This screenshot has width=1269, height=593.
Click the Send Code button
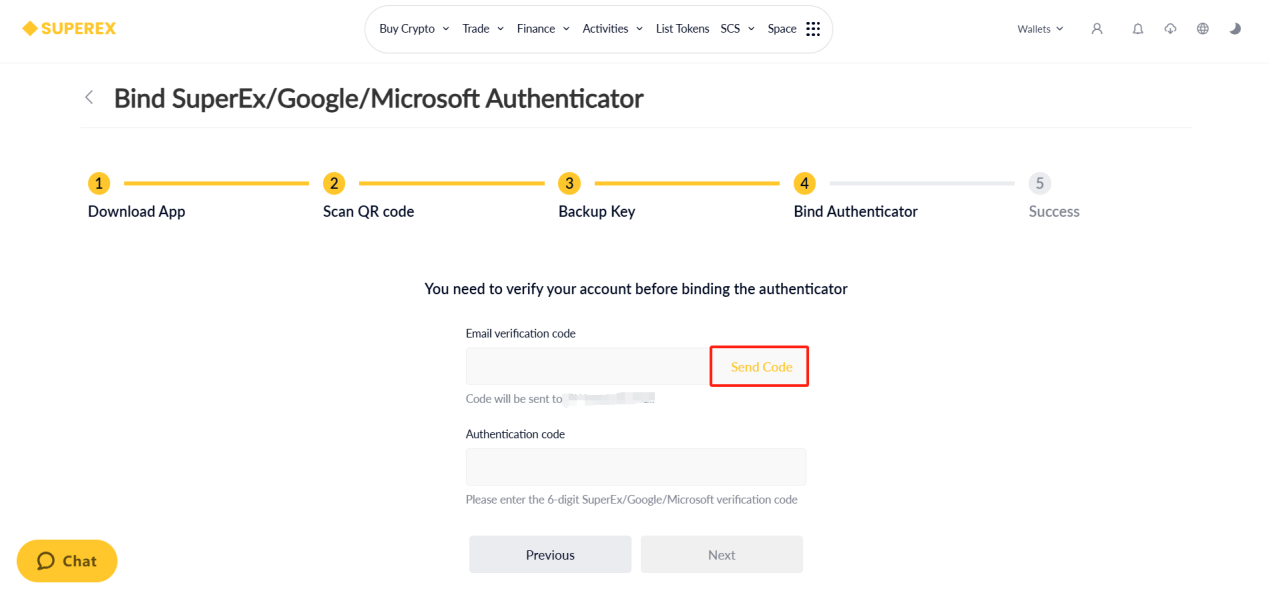pyautogui.click(x=760, y=367)
